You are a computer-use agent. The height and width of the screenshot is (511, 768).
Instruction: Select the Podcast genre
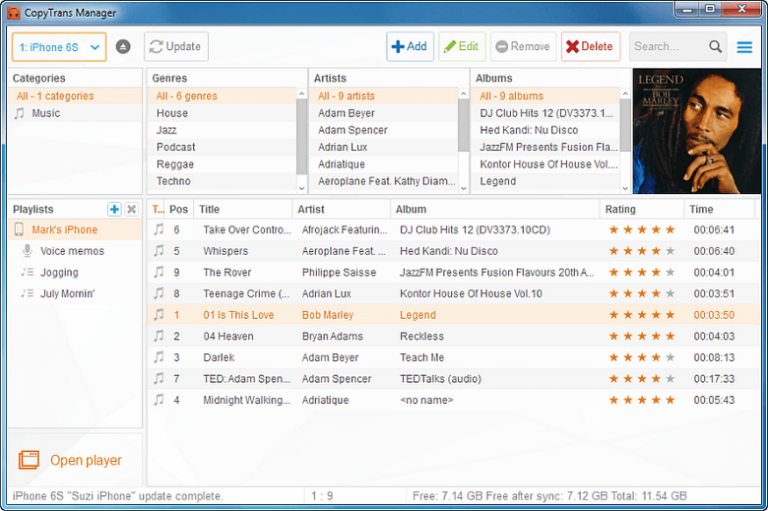(222, 147)
